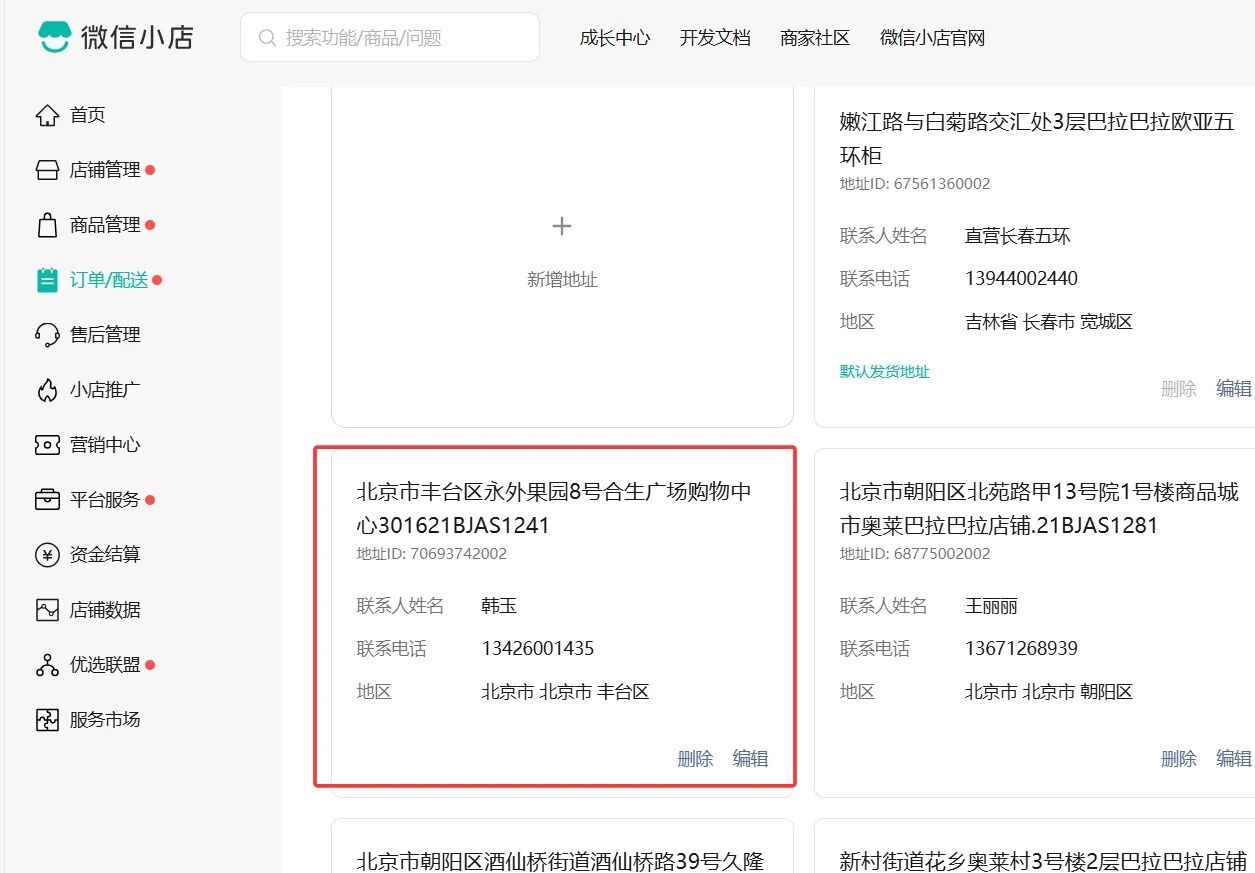The image size is (1255, 873).
Task: Open 小店推广 section
Action: pyautogui.click(x=105, y=390)
